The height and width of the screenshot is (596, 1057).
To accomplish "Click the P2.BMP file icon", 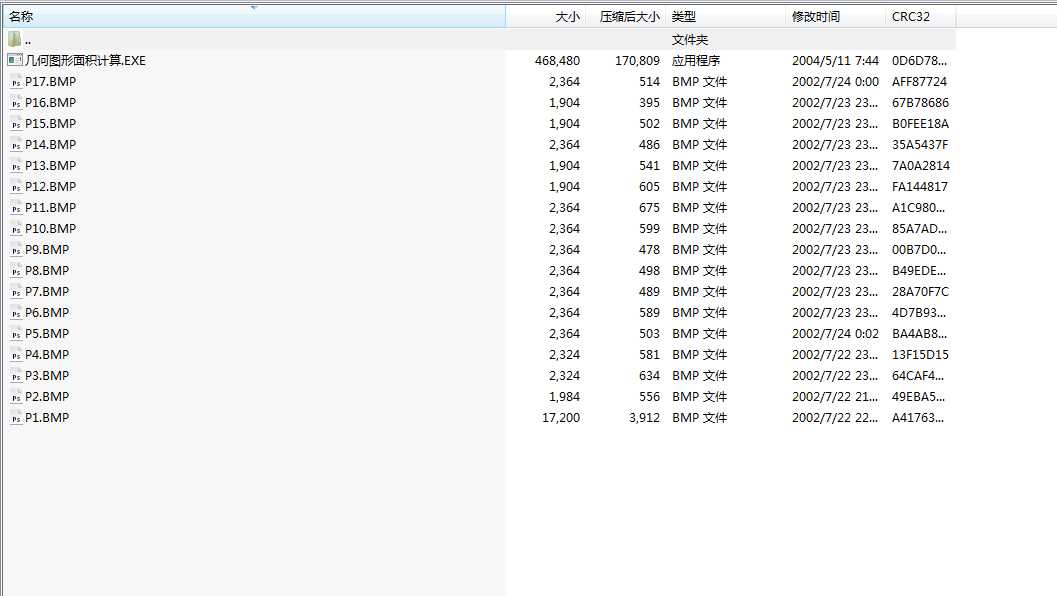I will [16, 396].
